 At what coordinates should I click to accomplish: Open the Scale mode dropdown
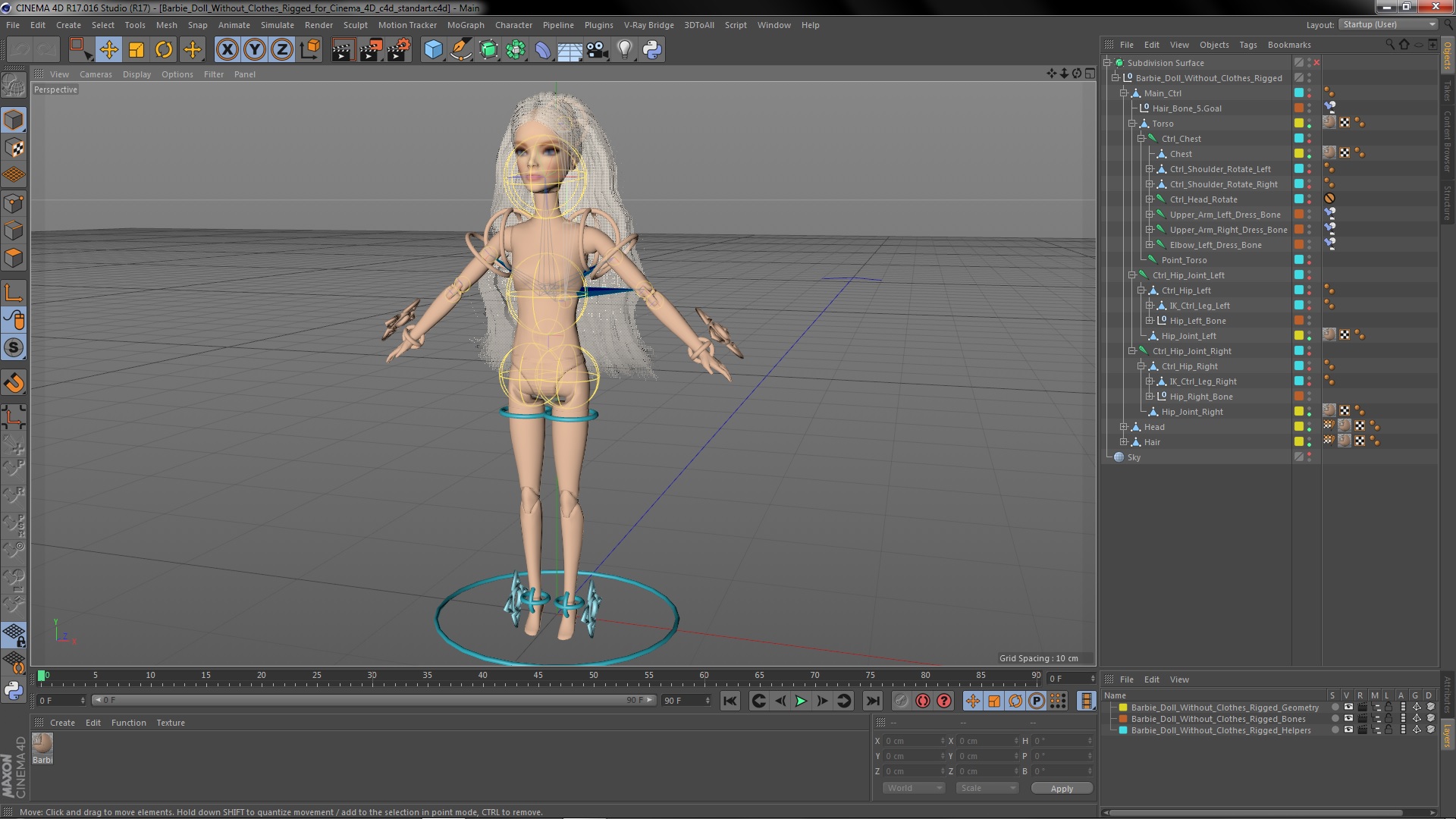tap(987, 788)
